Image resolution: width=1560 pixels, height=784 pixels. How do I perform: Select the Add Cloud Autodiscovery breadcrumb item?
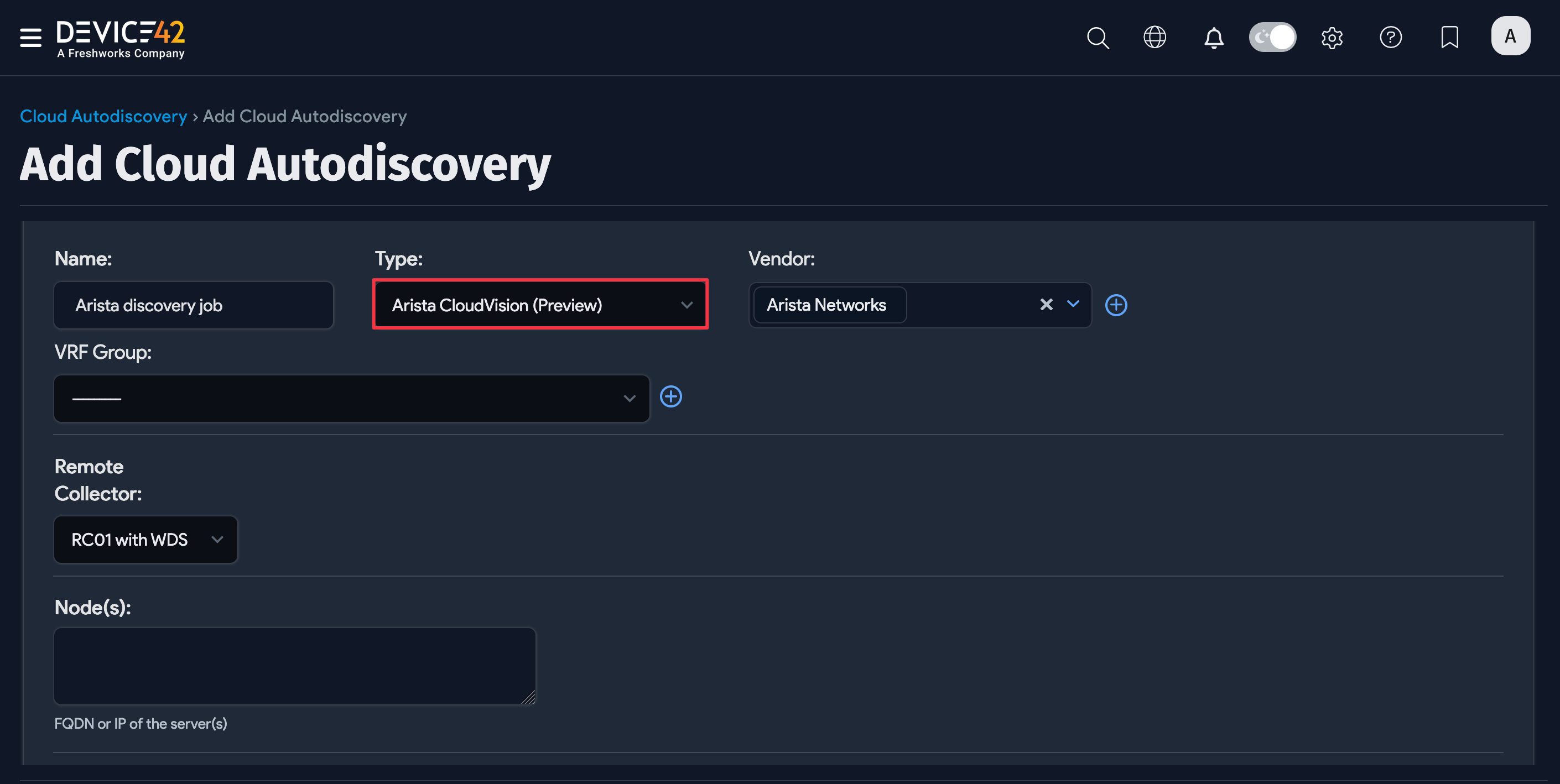304,116
